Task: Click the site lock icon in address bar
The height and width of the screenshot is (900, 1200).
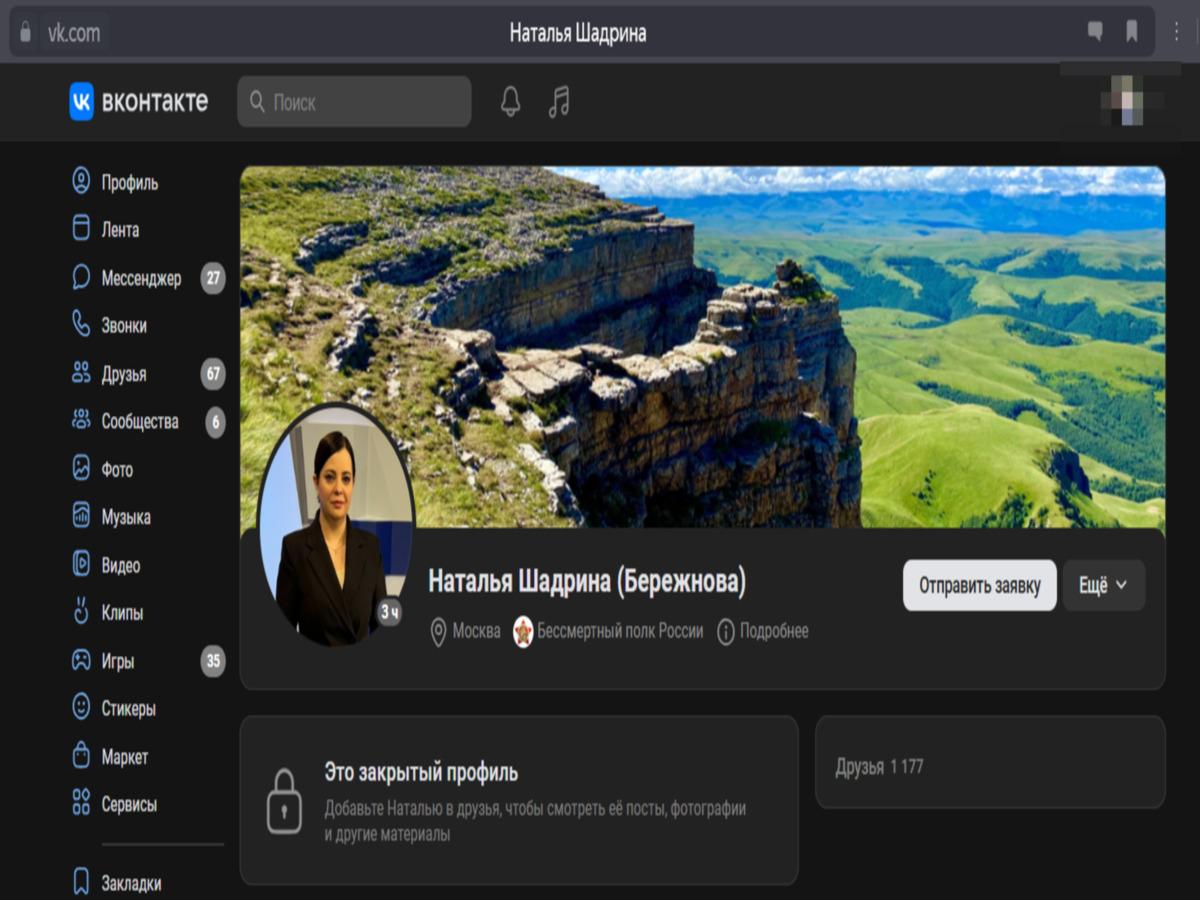Action: [25, 32]
